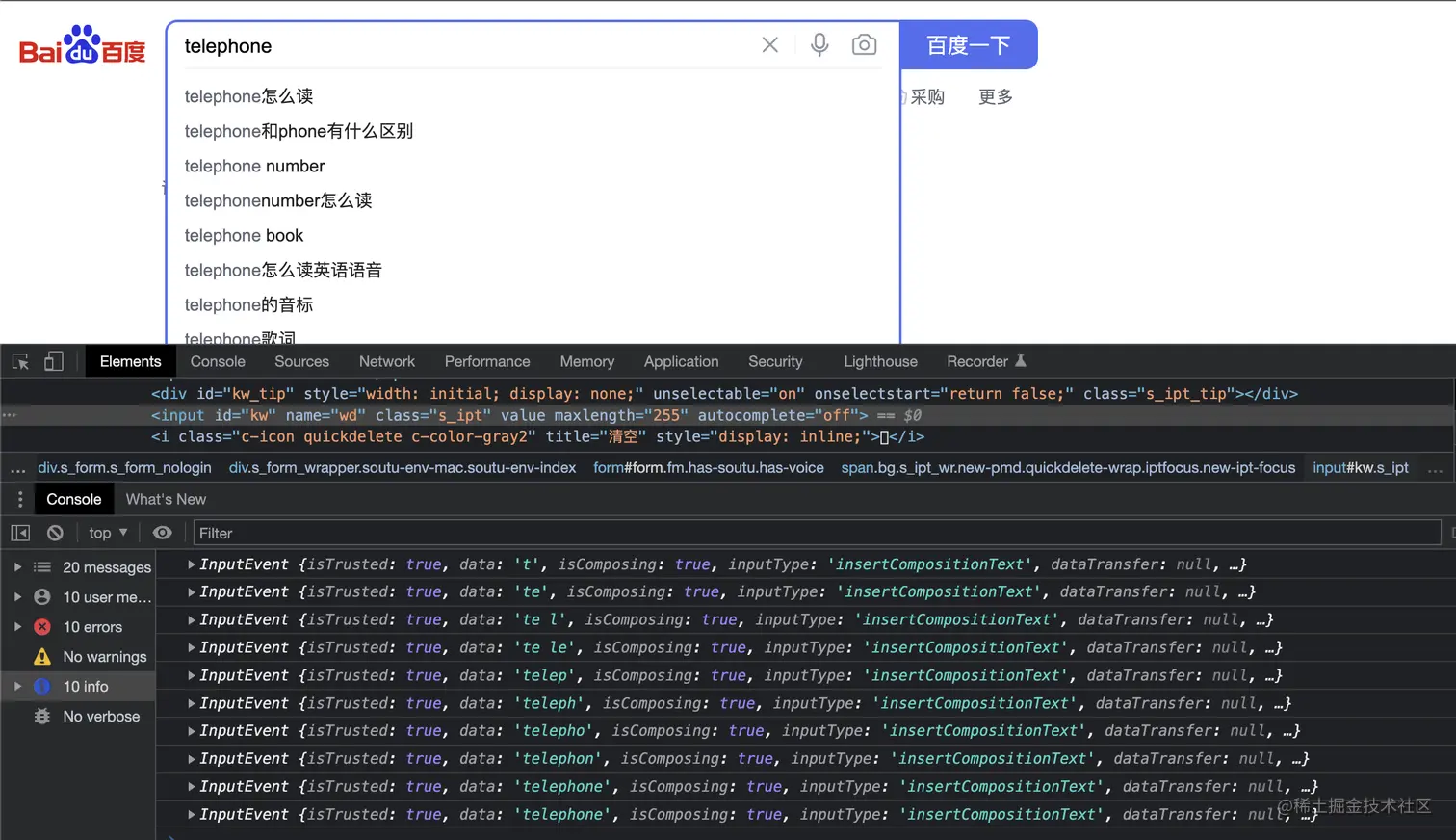This screenshot has width=1456, height=840.
Task: Switch to the Memory tab
Action: [x=587, y=361]
